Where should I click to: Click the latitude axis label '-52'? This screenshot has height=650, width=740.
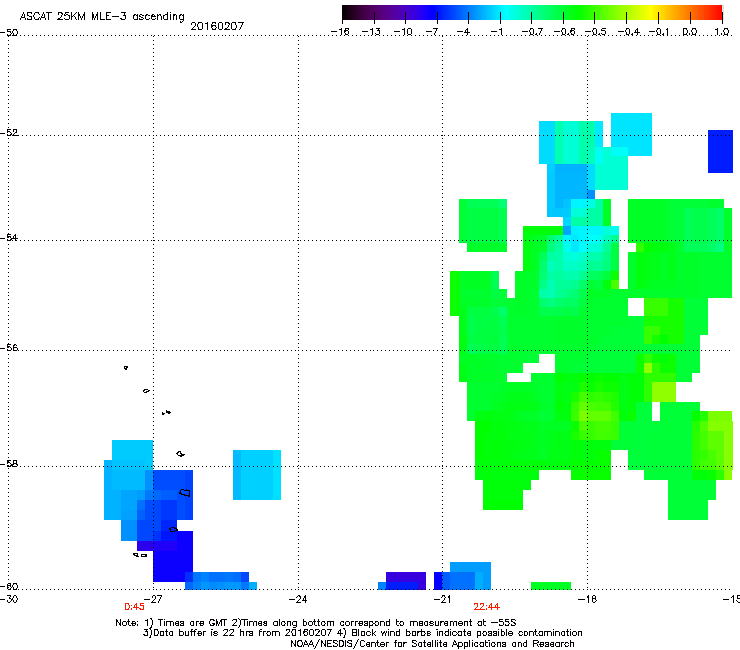(9, 133)
